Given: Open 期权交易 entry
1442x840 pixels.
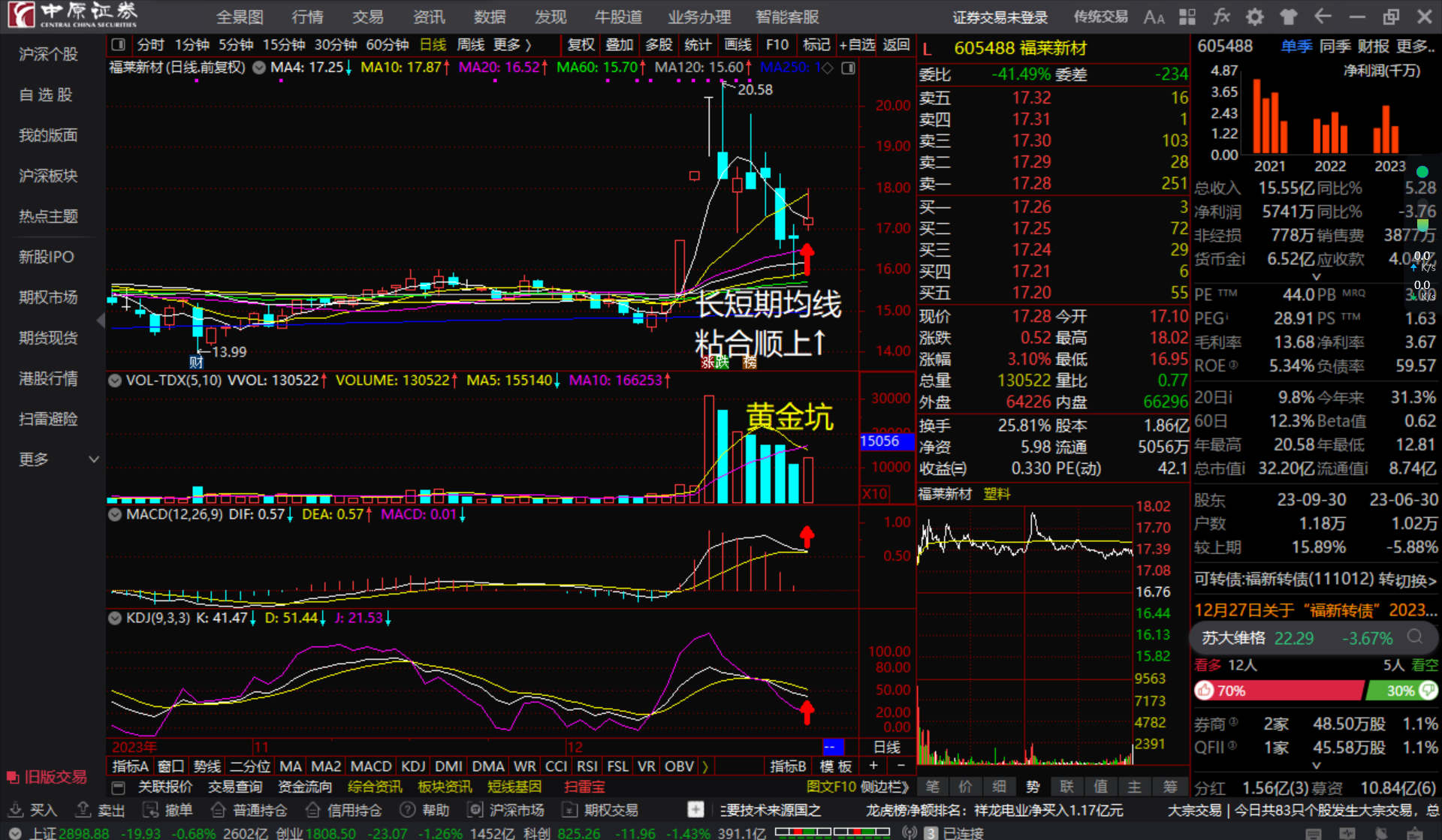Looking at the screenshot, I should (x=601, y=810).
